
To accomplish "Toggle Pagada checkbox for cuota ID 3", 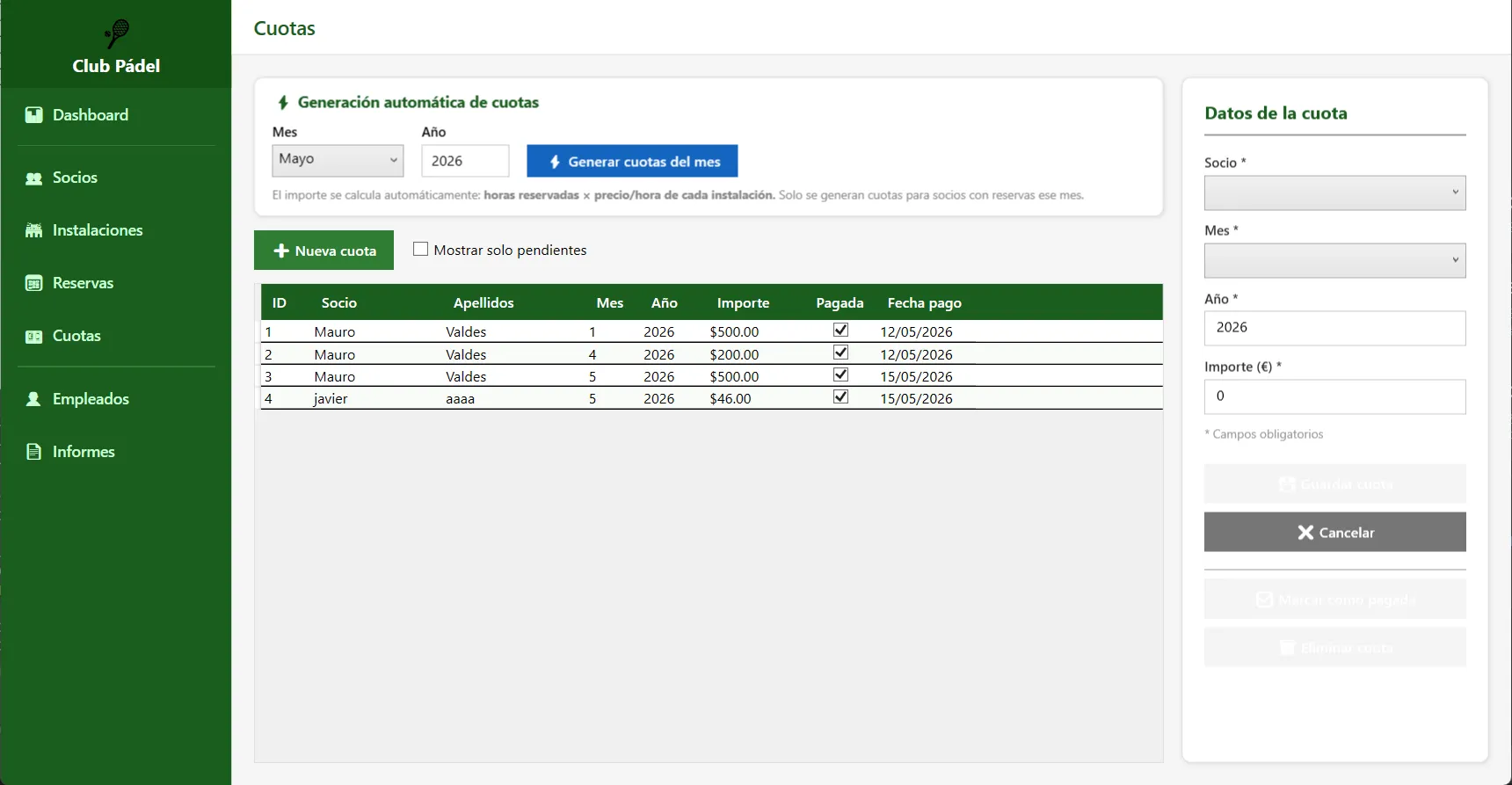I will pyautogui.click(x=841, y=374).
